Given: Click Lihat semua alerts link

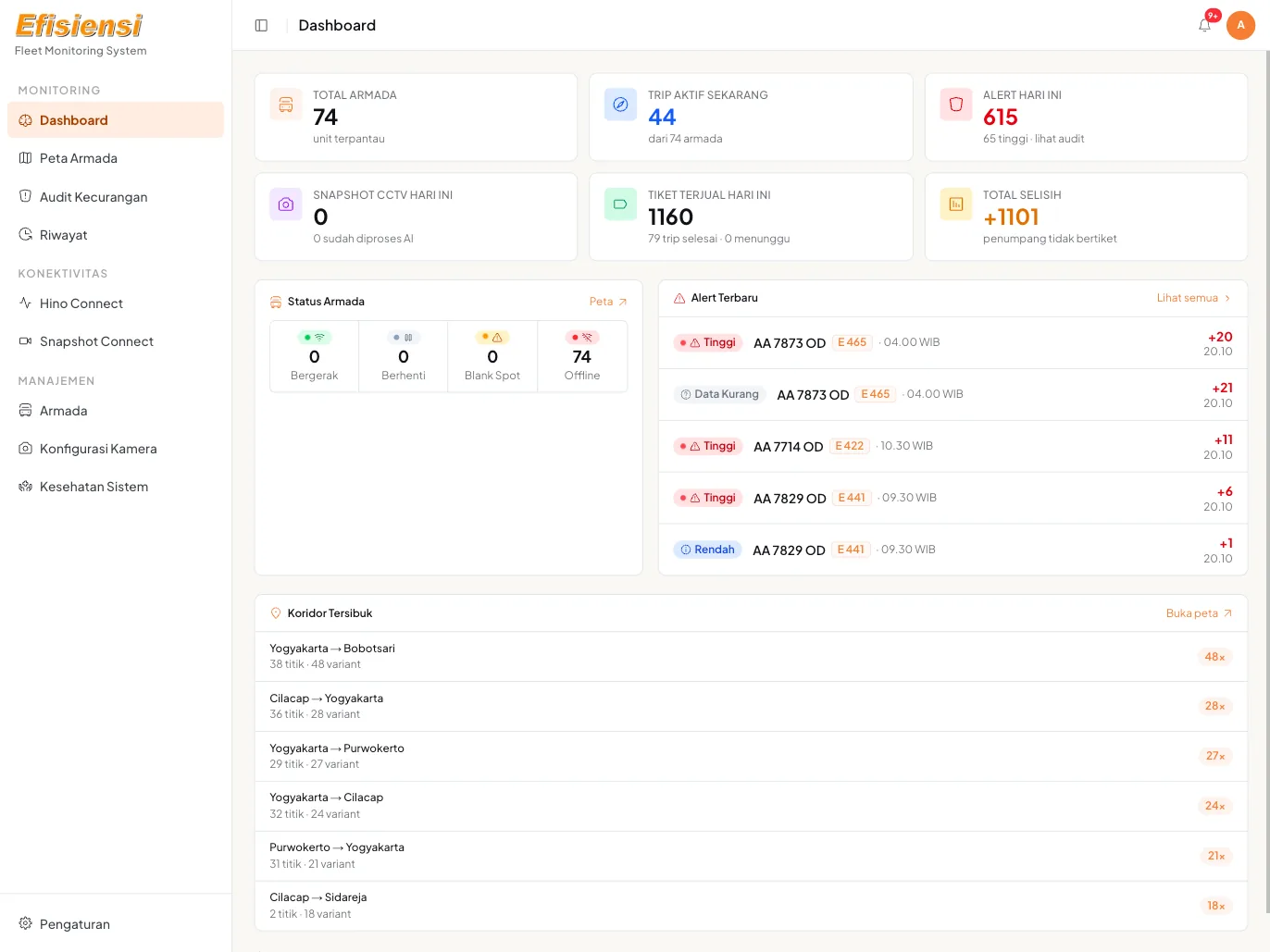Looking at the screenshot, I should coord(1194,298).
